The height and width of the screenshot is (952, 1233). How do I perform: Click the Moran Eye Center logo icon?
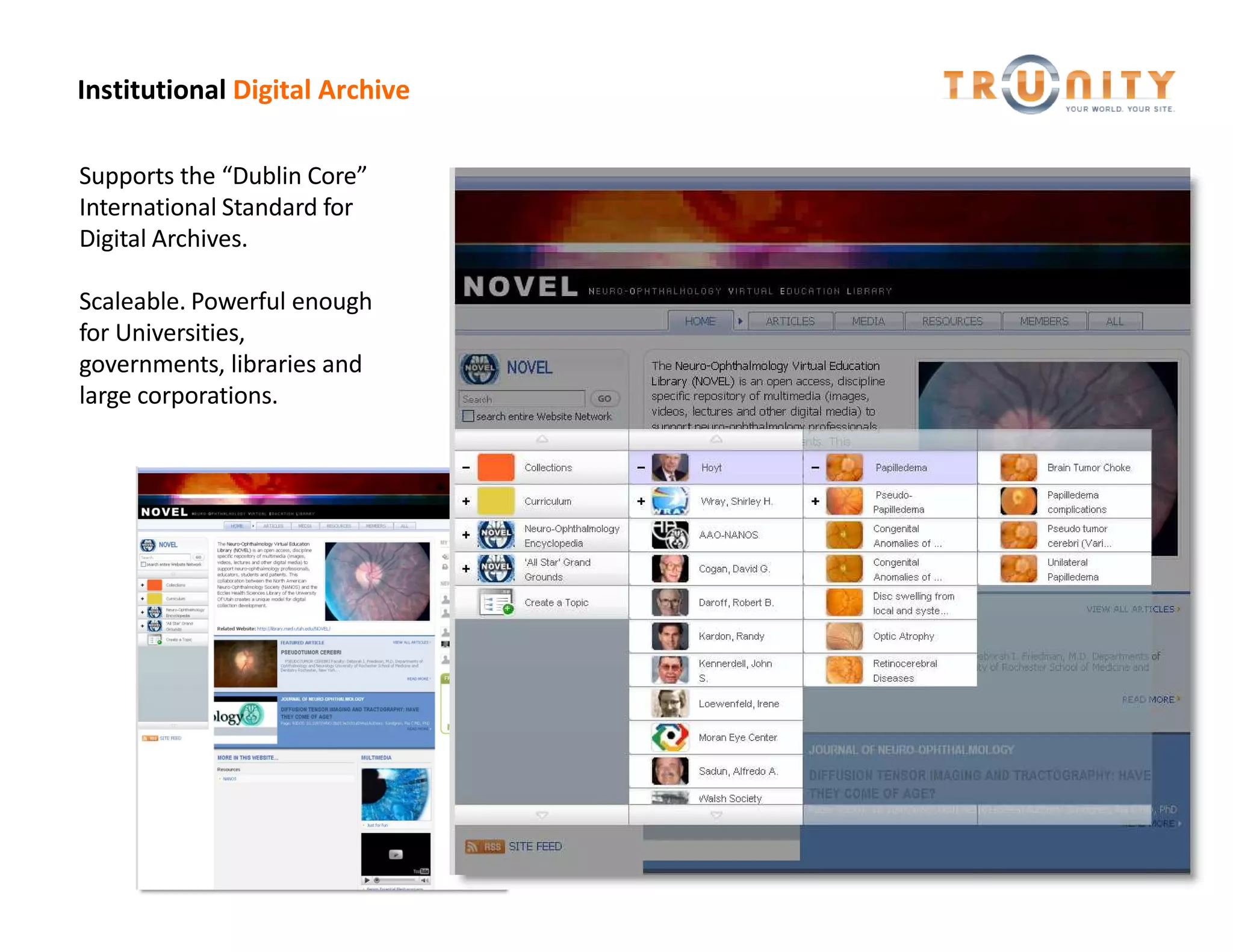pyautogui.click(x=670, y=737)
